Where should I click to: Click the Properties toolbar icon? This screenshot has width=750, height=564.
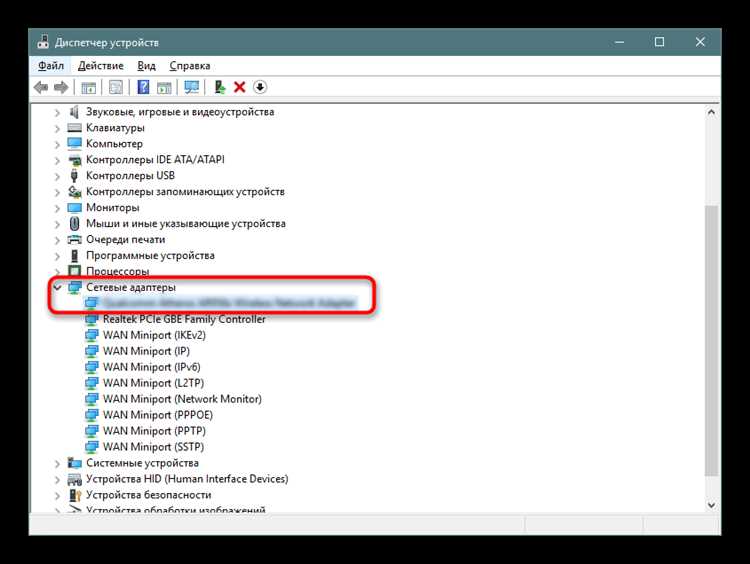pyautogui.click(x=116, y=88)
